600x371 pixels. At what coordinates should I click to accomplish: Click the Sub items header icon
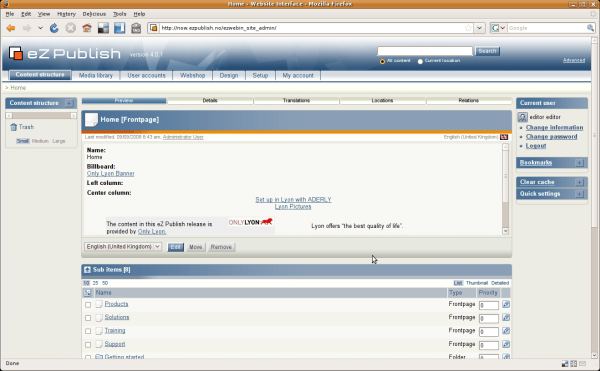coord(87,270)
